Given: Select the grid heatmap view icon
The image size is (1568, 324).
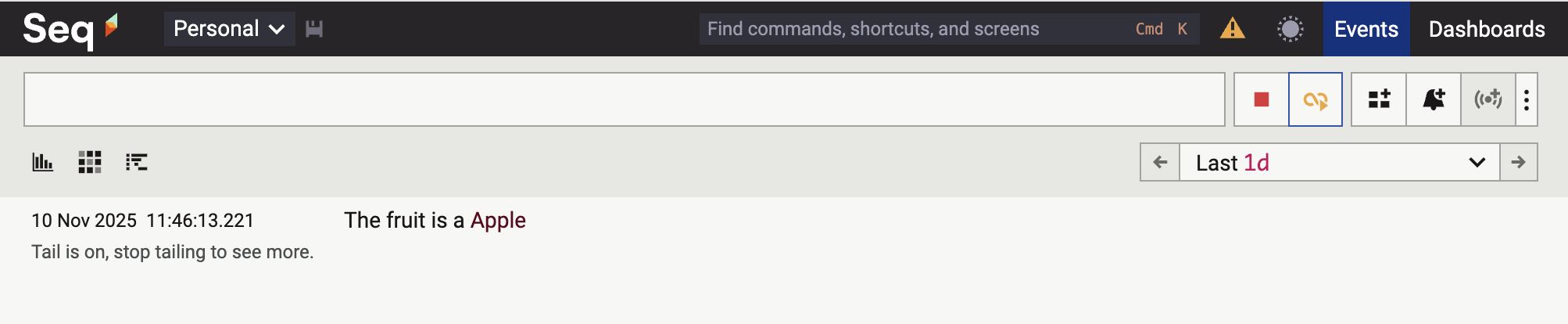Looking at the screenshot, I should click(90, 162).
